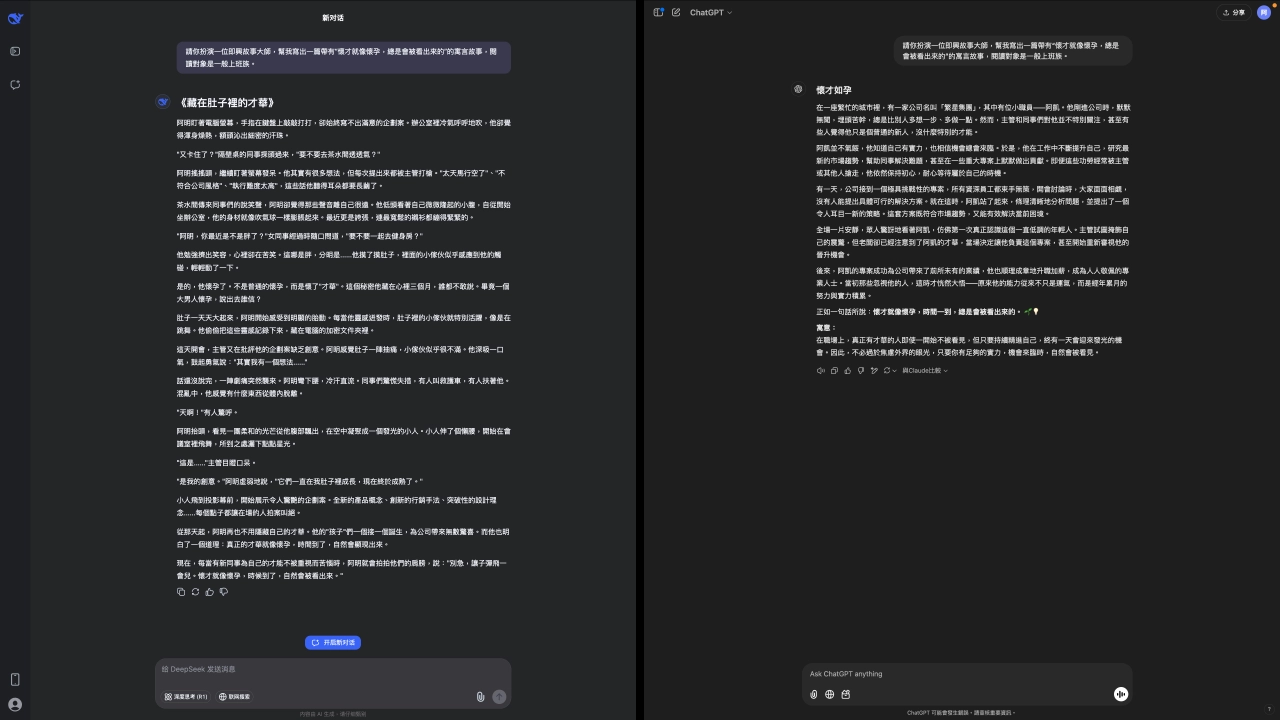Click DeepSeek send message arrow button
Image resolution: width=1280 pixels, height=720 pixels.
tap(499, 697)
